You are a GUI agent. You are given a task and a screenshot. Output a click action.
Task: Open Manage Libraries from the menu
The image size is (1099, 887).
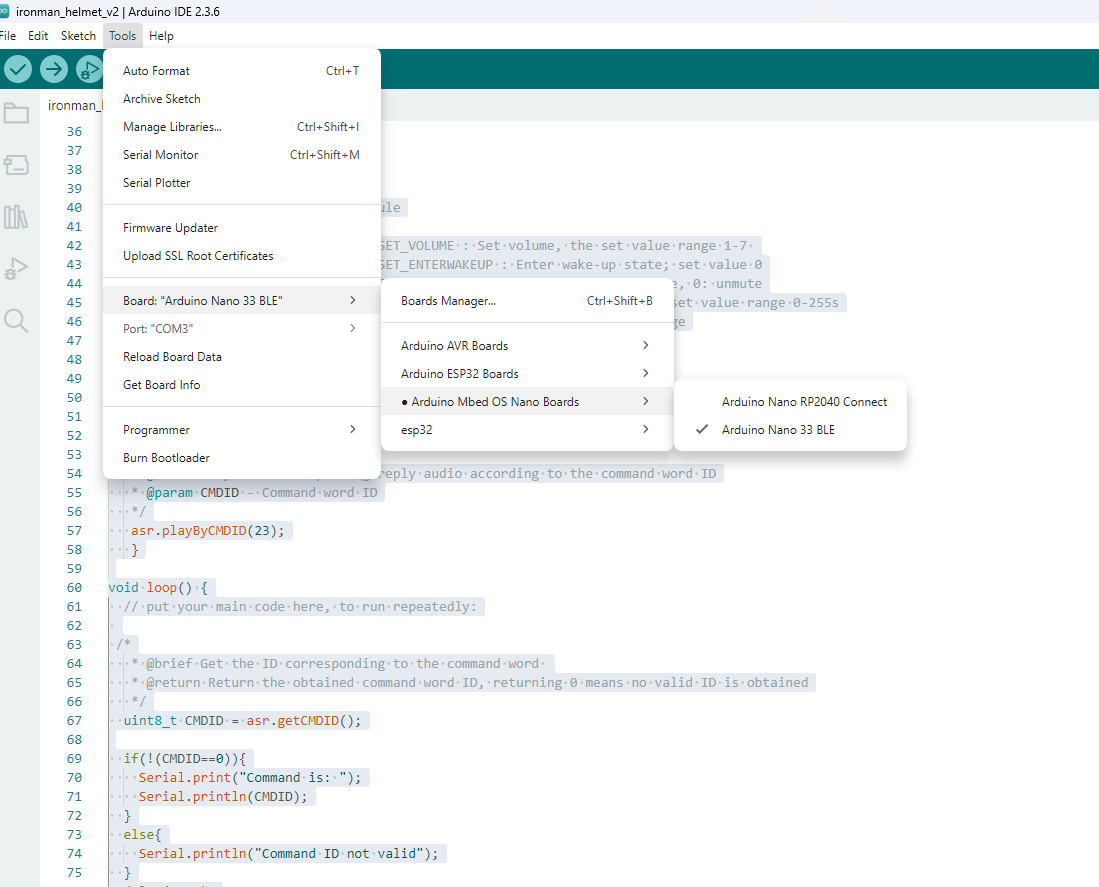[x=242, y=127]
